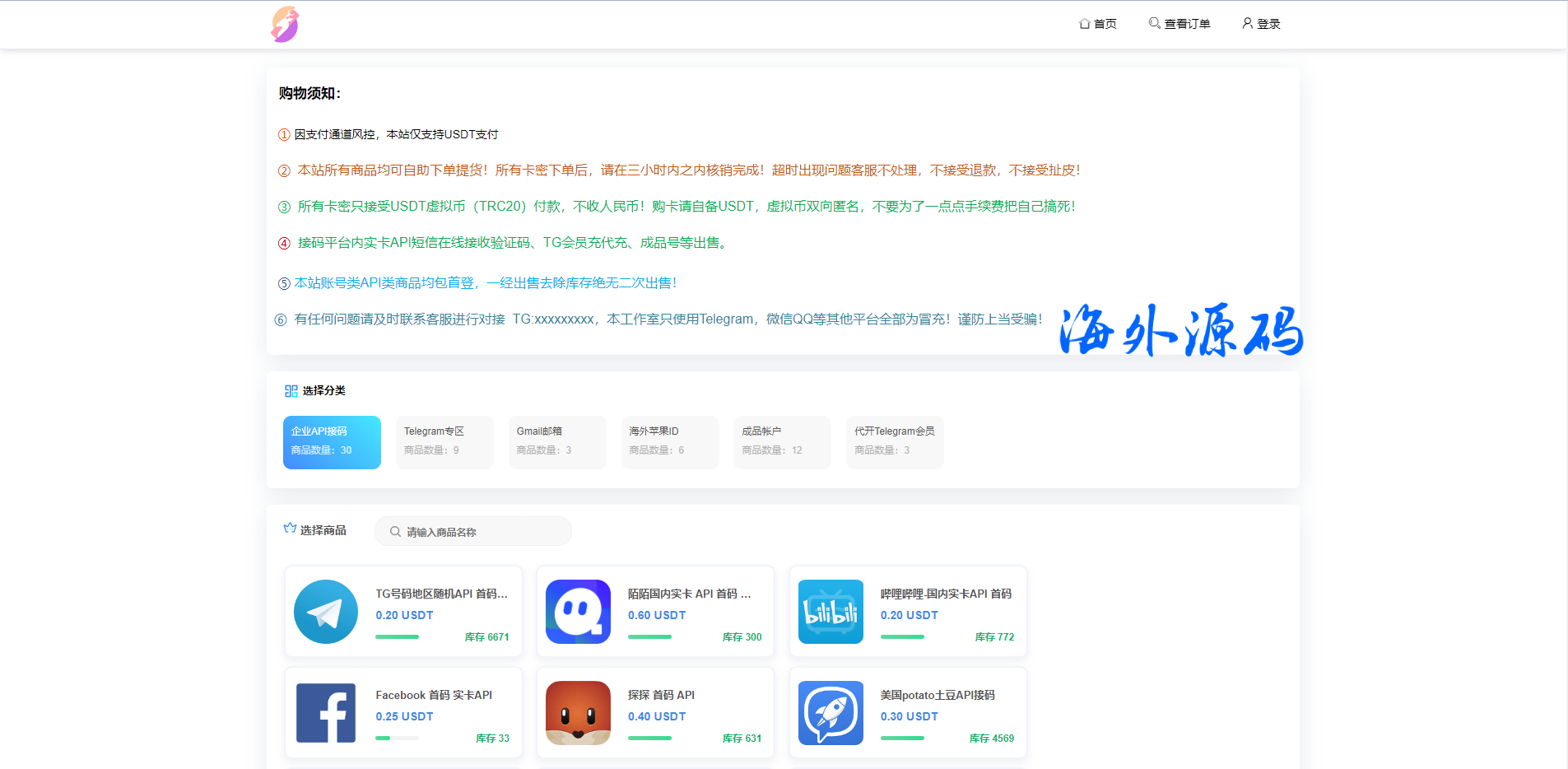Open 查看订单 in top navigation
Viewport: 1568px width, 769px height.
coord(1179,24)
